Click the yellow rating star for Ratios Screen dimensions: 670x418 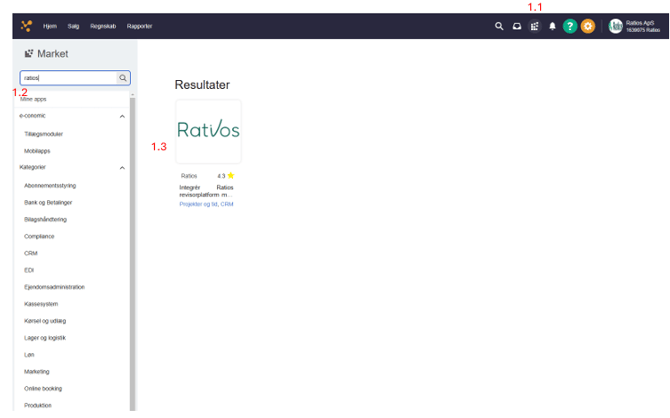point(231,175)
